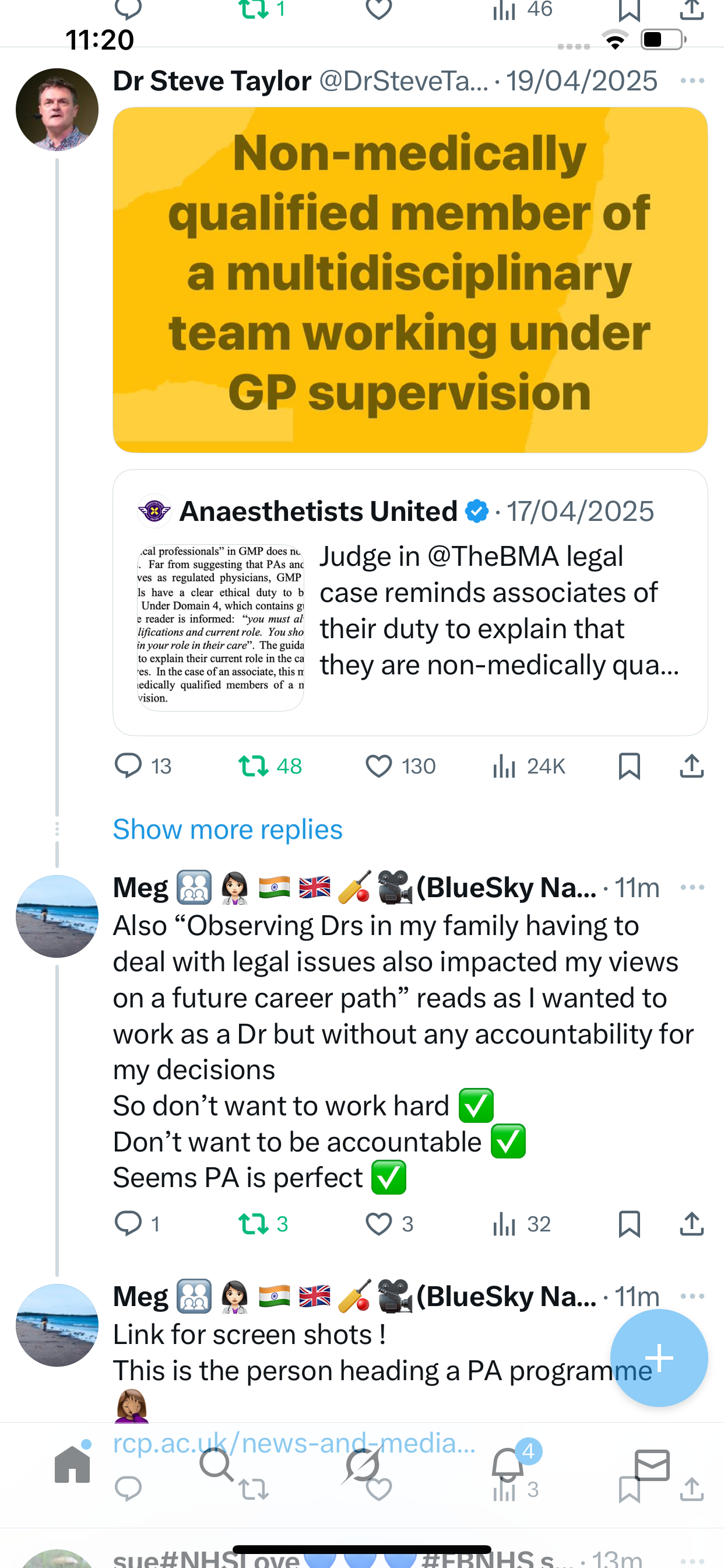Tap the compose new post button
The width and height of the screenshot is (724, 1568).
[659, 1357]
